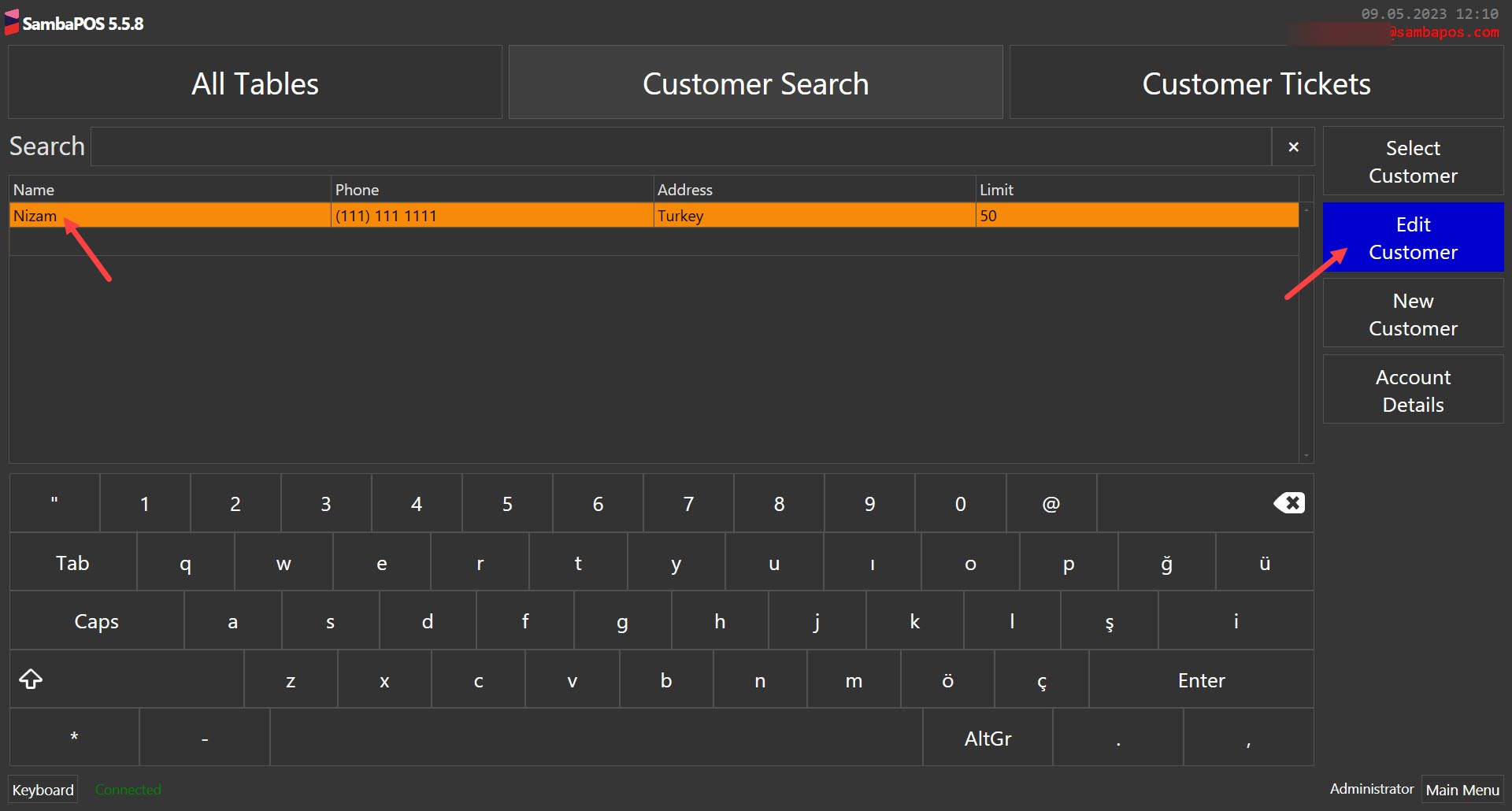This screenshot has height=811, width=1512.
Task: Toggle Caps on the virtual keyboard
Action: click(96, 620)
